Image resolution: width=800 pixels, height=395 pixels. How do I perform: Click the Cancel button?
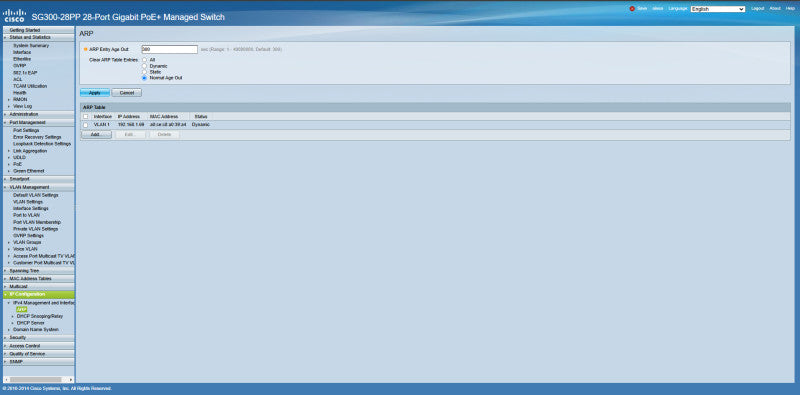(127, 93)
